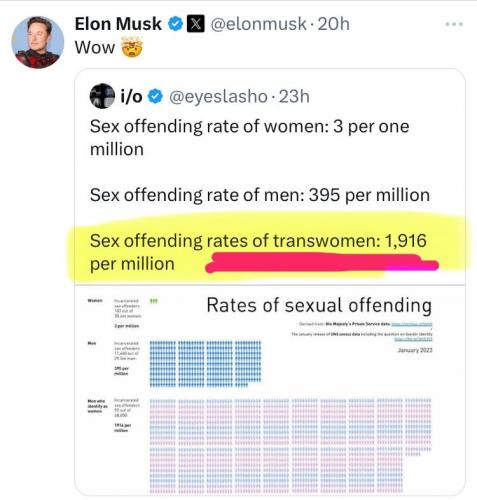Viewport: 477px width, 500px height.
Task: Open the three-dot more options menu
Action: [x=454, y=24]
